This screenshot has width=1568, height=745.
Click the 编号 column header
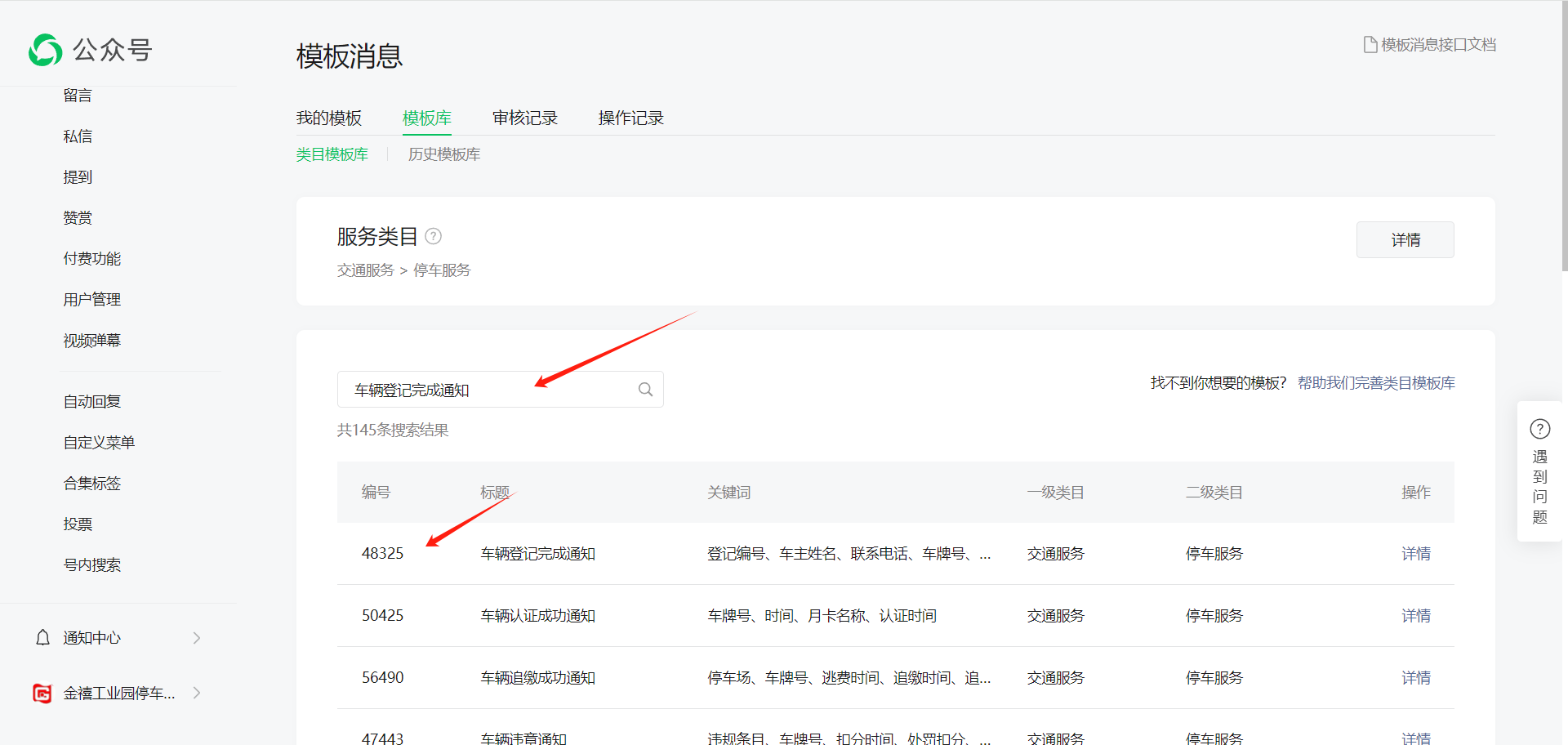(376, 493)
